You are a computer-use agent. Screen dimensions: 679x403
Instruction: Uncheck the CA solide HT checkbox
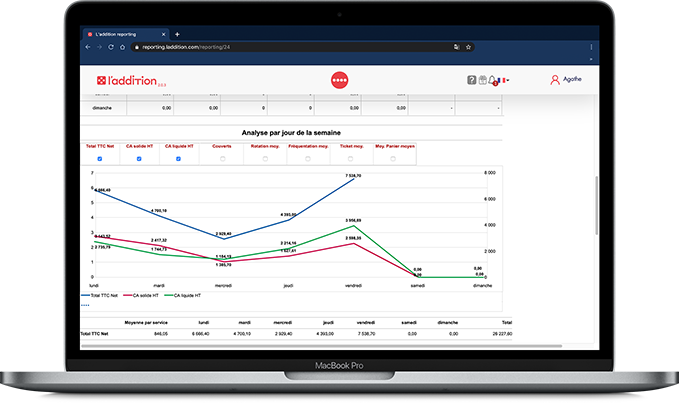tap(139, 158)
